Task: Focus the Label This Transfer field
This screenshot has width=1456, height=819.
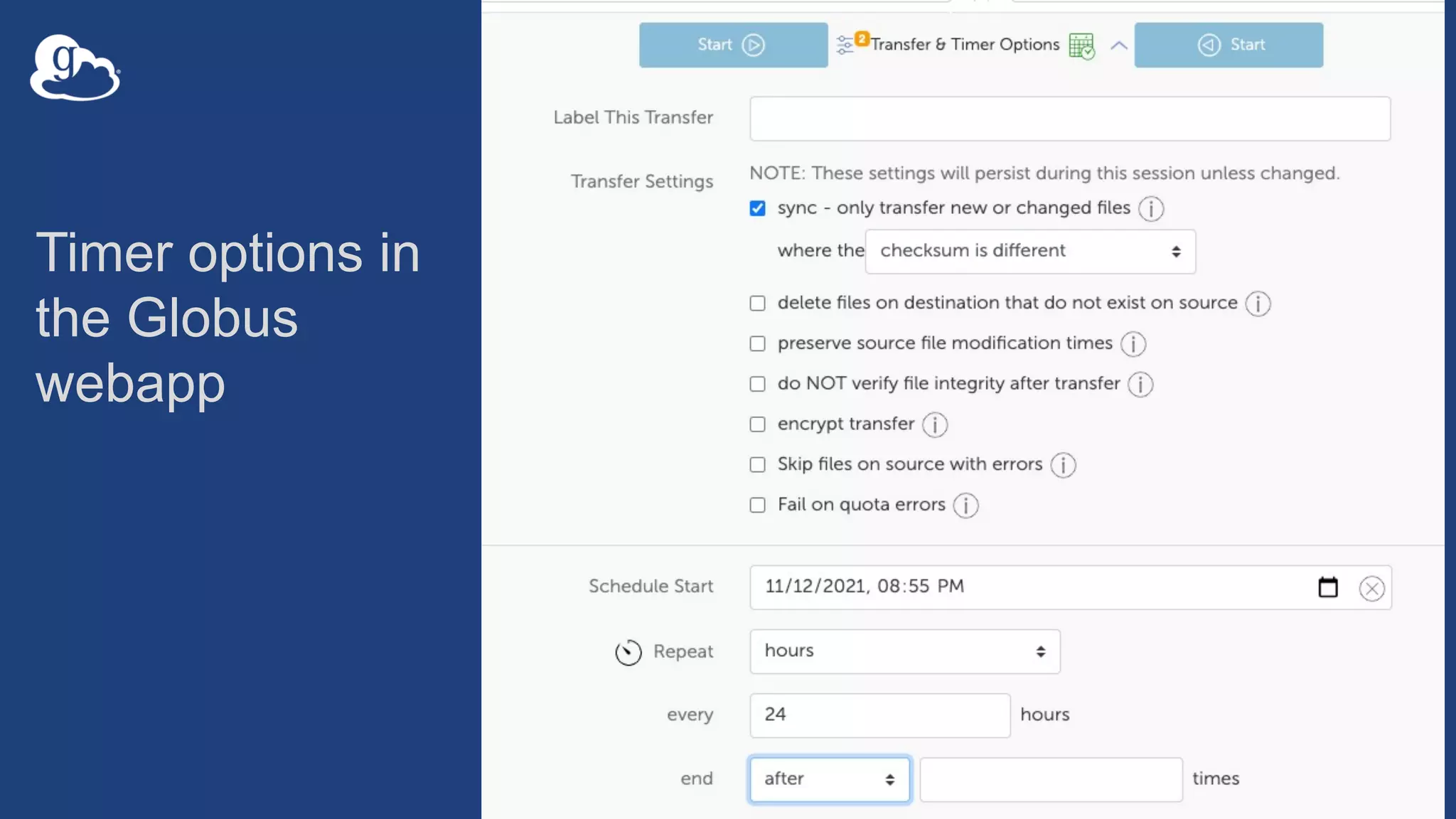Action: [x=1069, y=119]
